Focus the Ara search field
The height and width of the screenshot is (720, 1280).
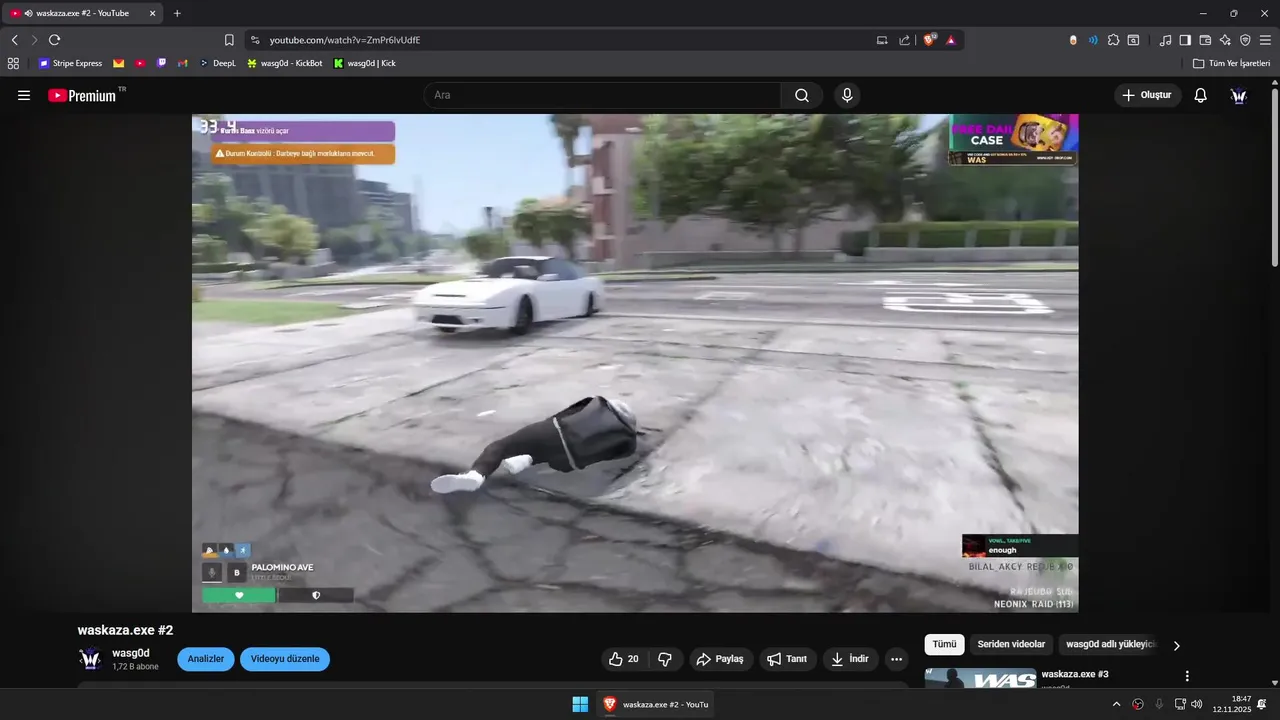click(x=602, y=95)
